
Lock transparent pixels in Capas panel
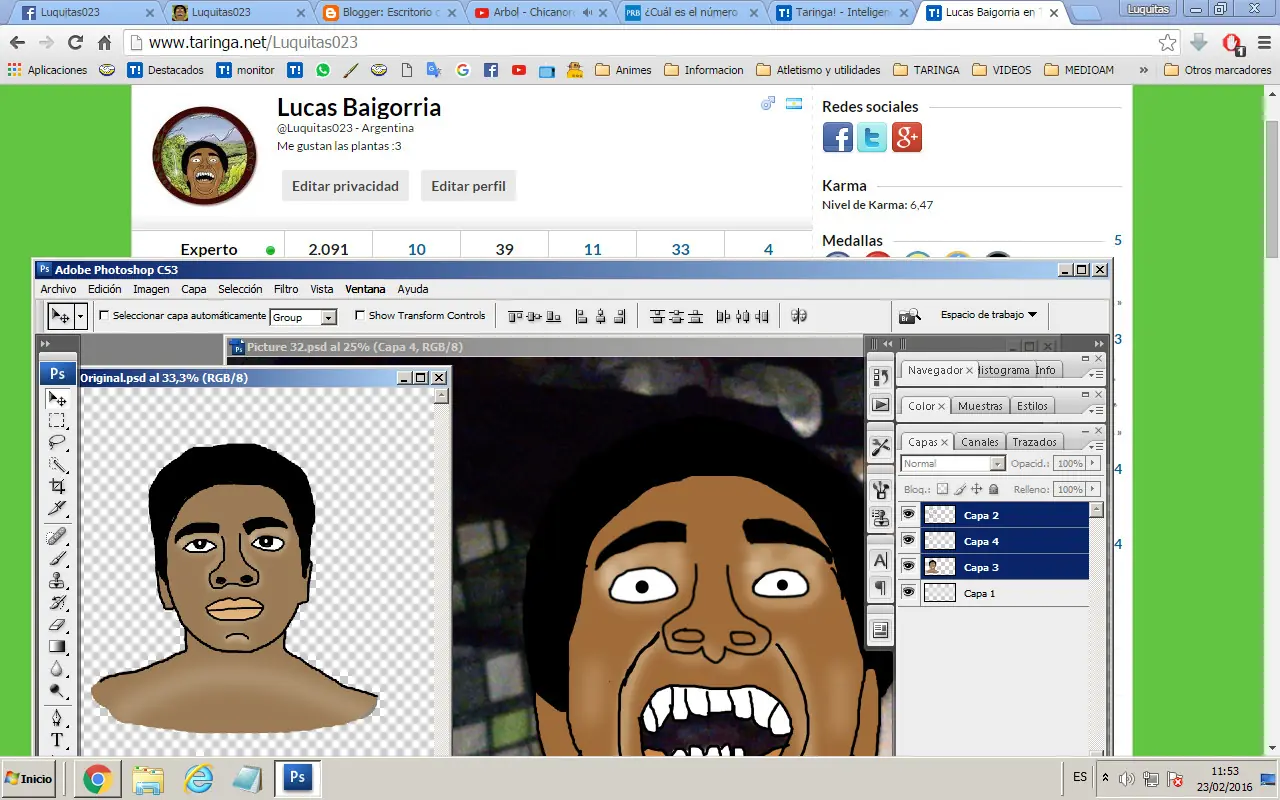(942, 490)
